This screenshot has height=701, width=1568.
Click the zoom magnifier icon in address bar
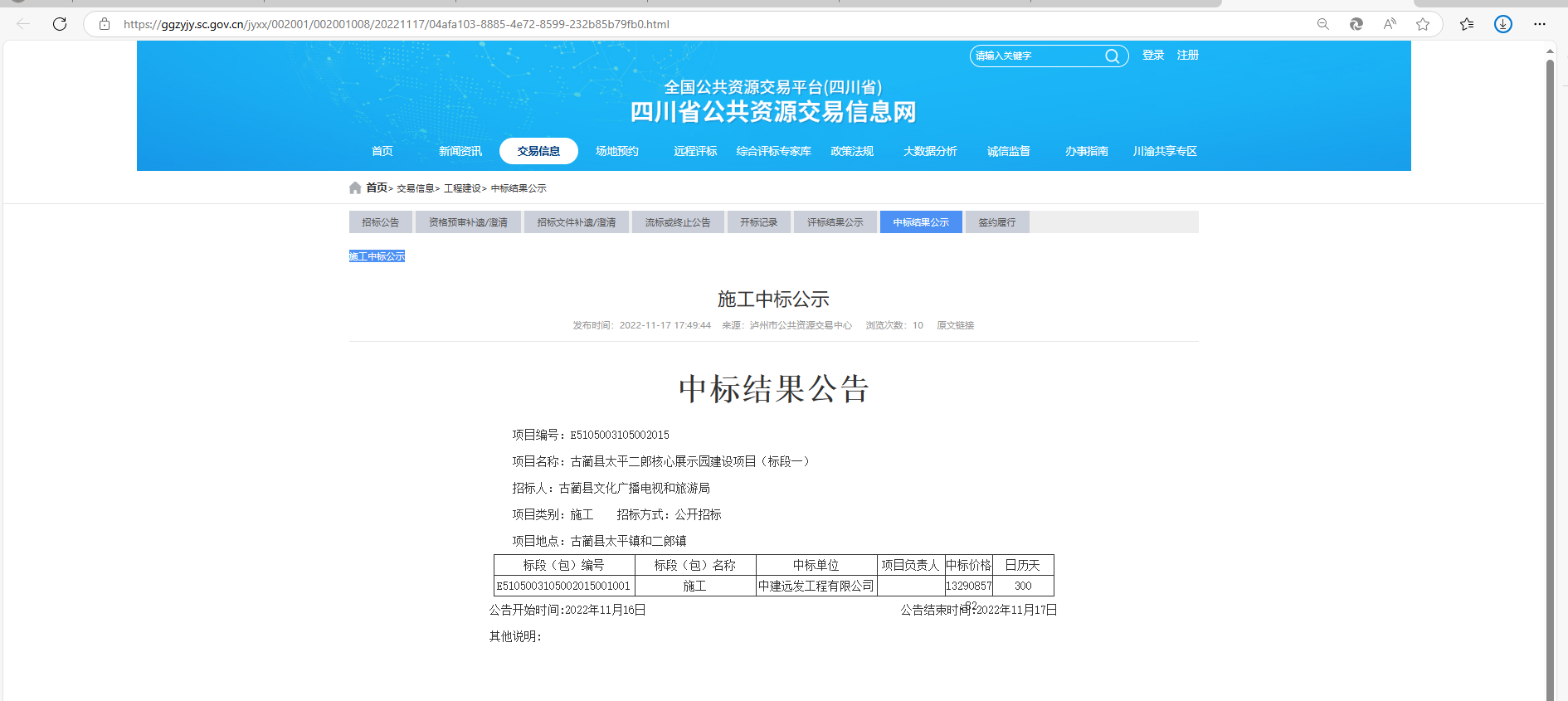pos(1323,24)
